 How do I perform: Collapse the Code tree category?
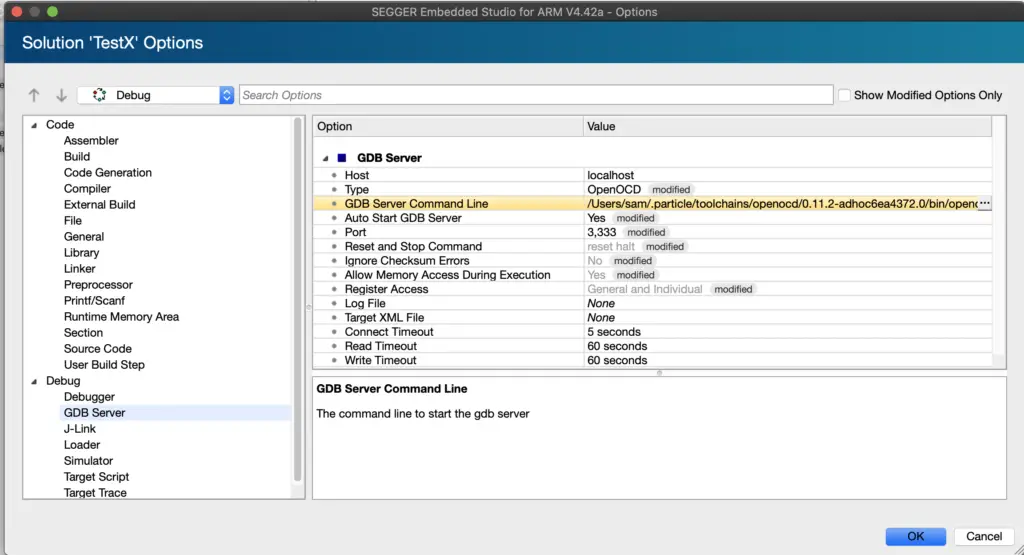pos(34,125)
